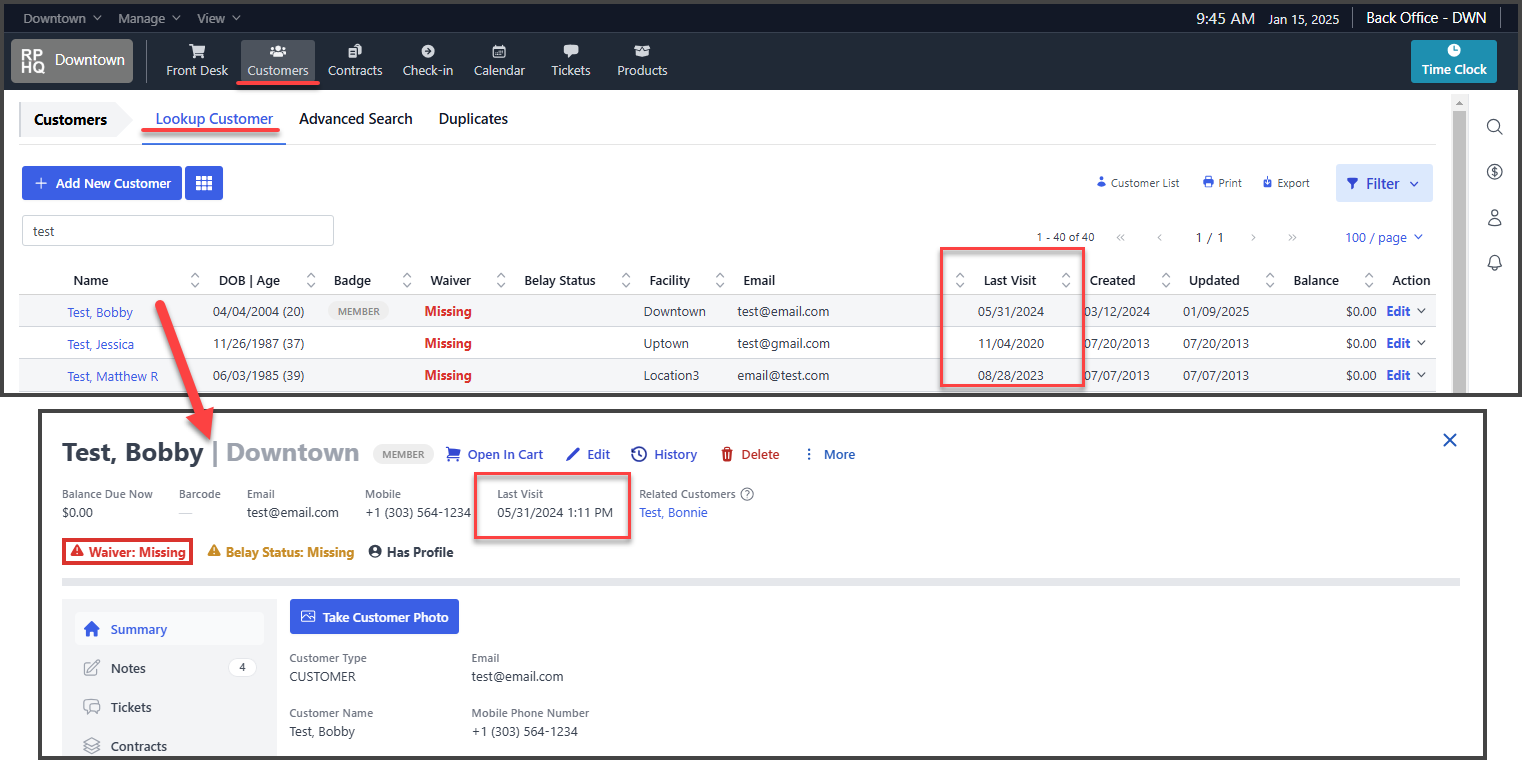Viewport: 1522px width, 760px height.
Task: Open the Contracts toolbar item
Action: coord(355,60)
